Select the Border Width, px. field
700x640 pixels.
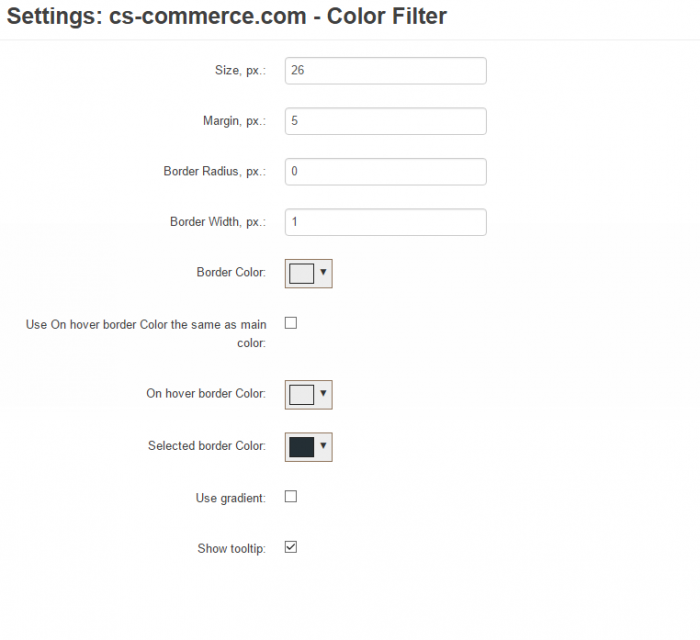pyautogui.click(x=386, y=222)
